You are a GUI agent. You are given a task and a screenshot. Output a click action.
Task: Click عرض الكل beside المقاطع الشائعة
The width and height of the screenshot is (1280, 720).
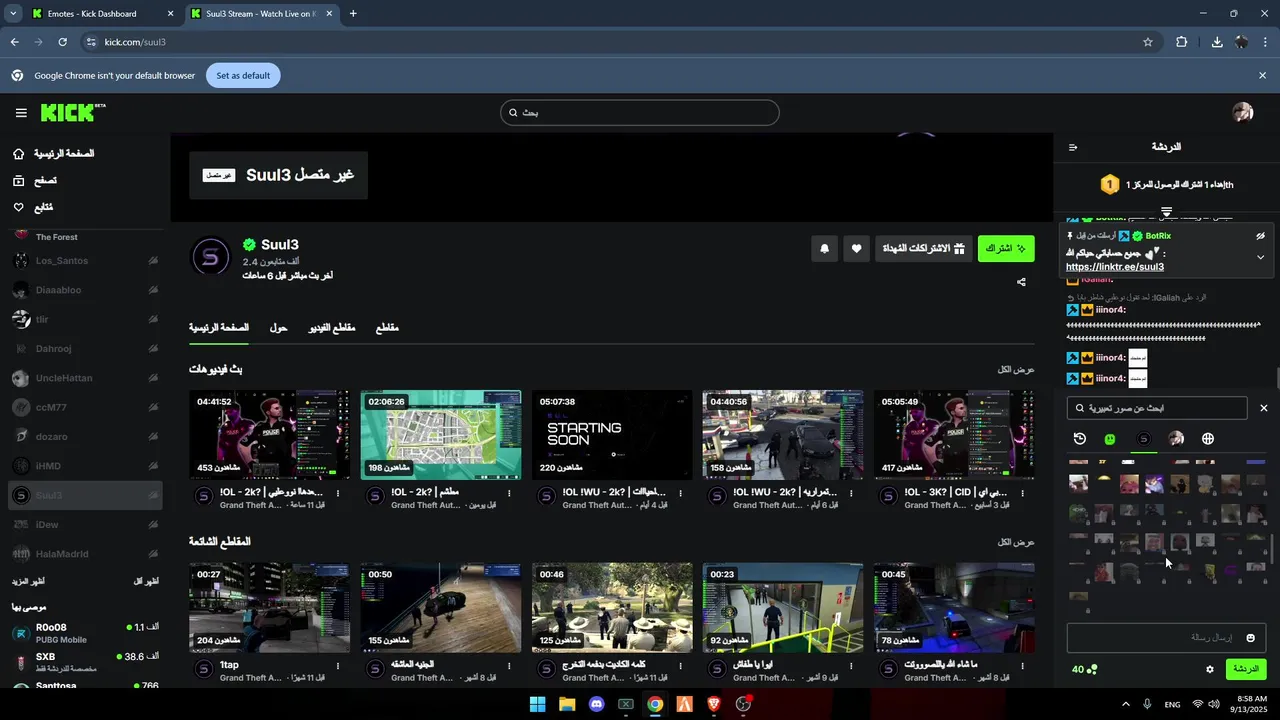pyautogui.click(x=1016, y=541)
